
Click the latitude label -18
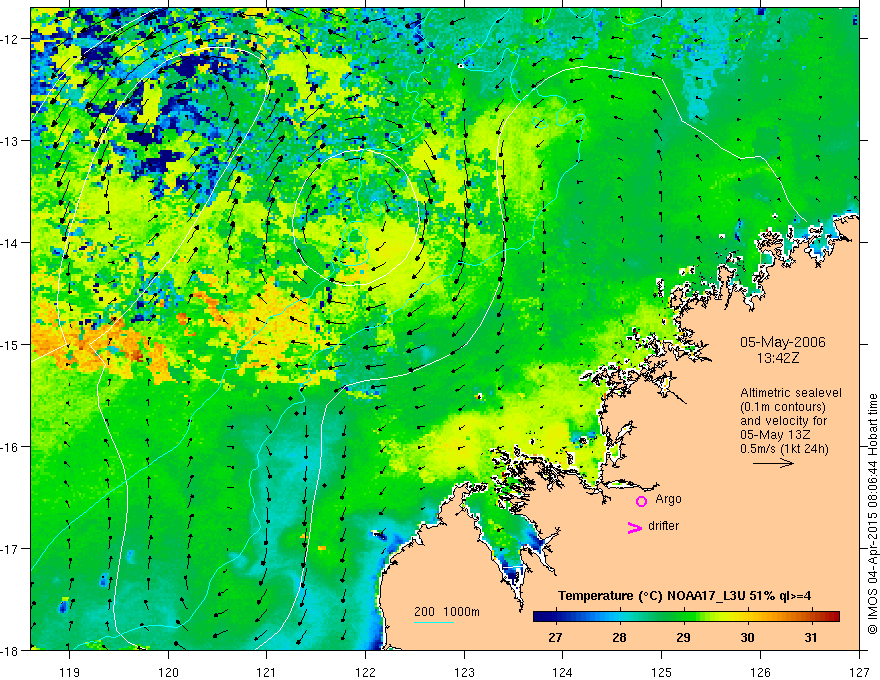pos(11,650)
